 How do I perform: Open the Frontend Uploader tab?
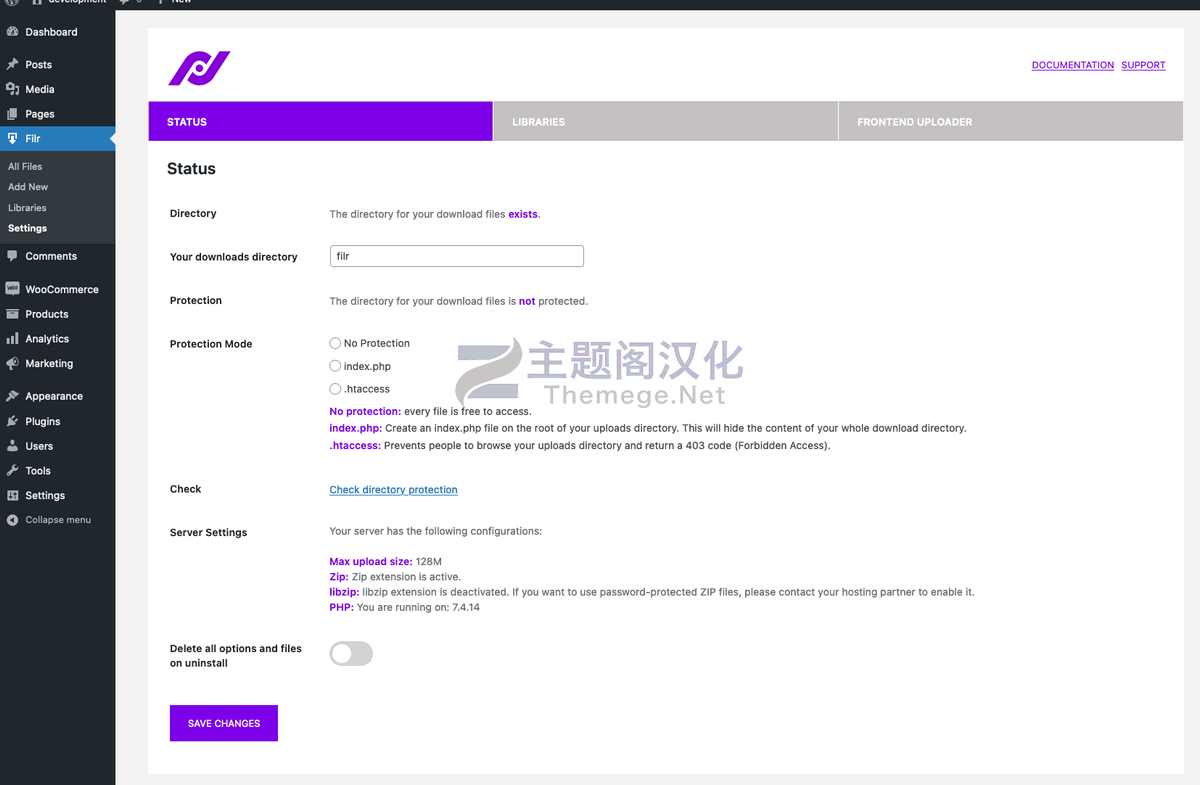tap(1011, 121)
